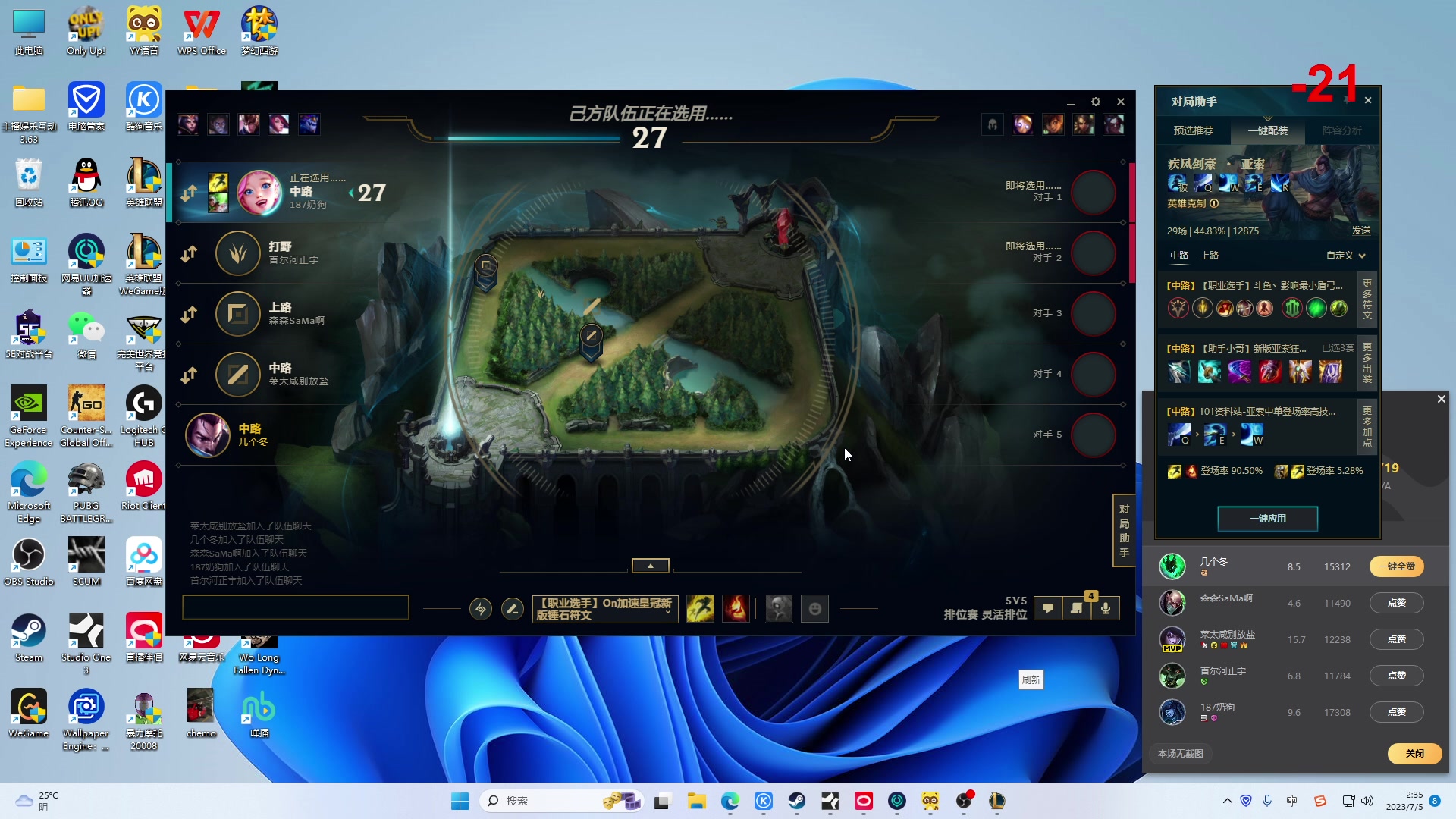The height and width of the screenshot is (819, 1456).
Task: Open the emote picker smiley icon
Action: click(x=815, y=609)
